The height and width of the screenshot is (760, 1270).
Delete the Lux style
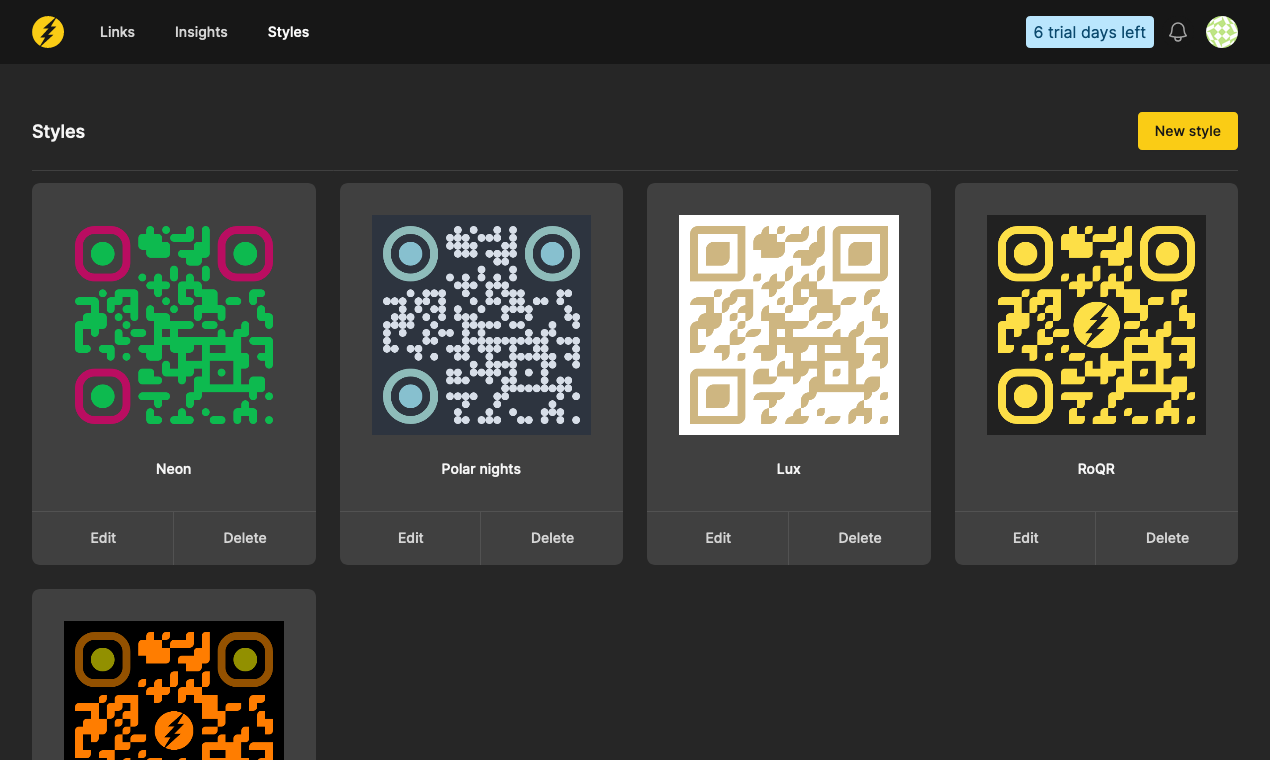[860, 538]
